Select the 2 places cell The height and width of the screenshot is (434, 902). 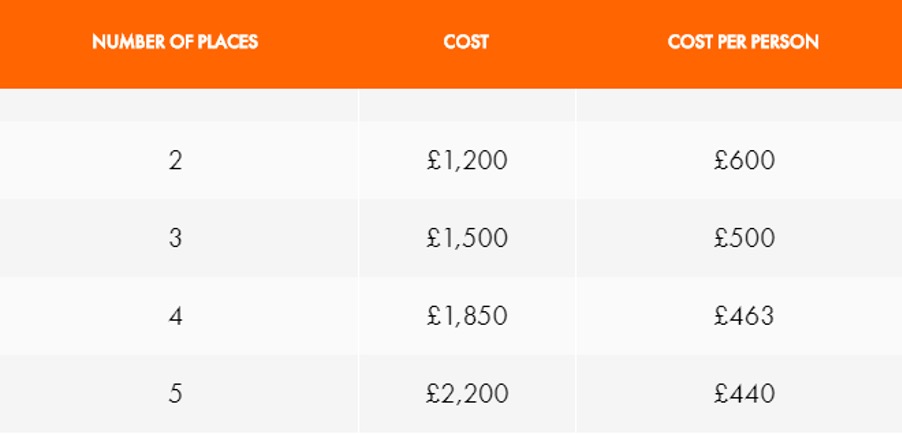tap(175, 160)
